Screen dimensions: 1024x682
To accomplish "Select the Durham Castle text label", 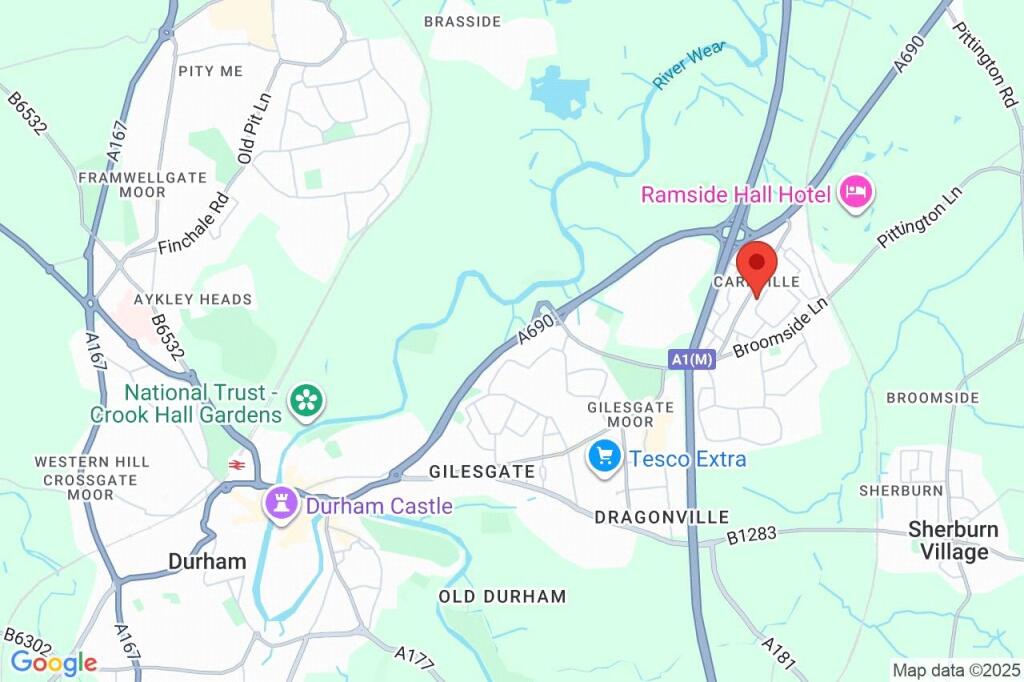I will (379, 506).
